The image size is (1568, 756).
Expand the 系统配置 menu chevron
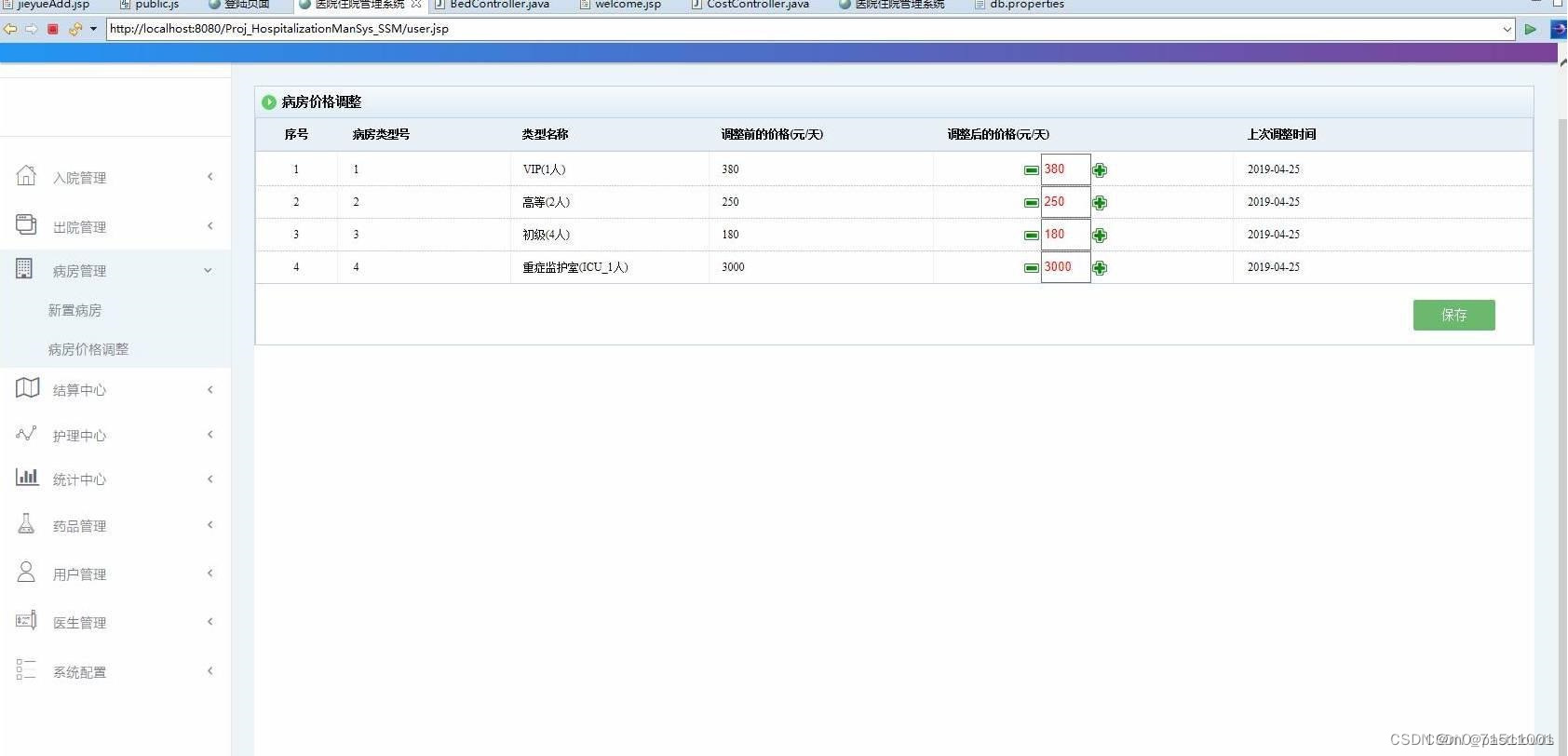210,670
